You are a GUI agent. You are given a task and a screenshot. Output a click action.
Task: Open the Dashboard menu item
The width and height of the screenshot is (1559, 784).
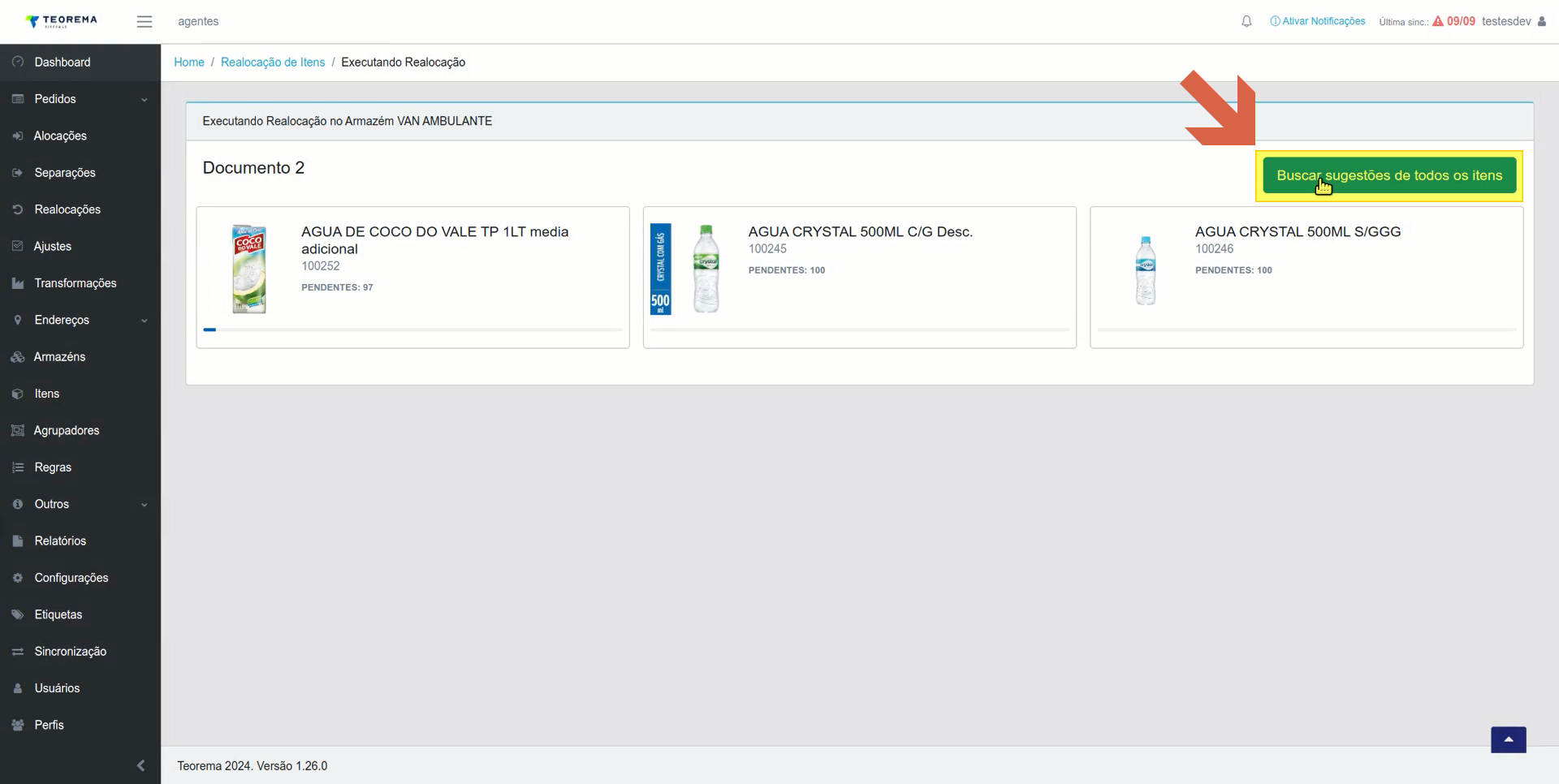pos(80,62)
